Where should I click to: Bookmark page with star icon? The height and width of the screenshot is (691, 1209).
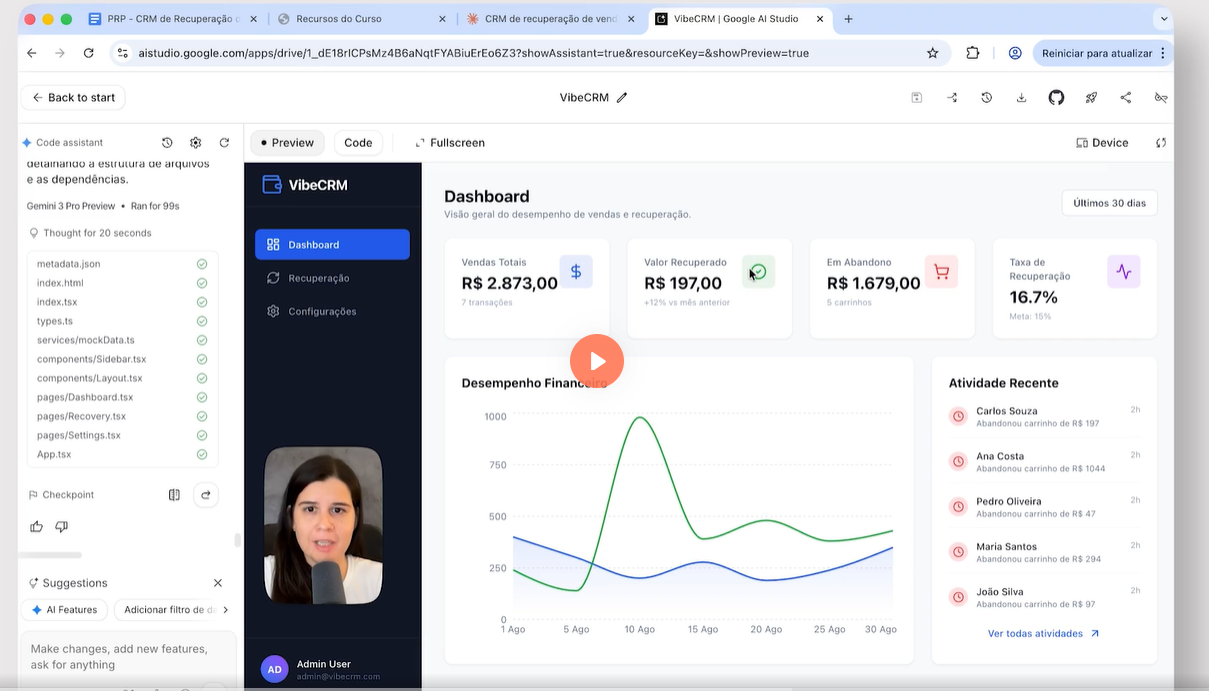click(933, 53)
